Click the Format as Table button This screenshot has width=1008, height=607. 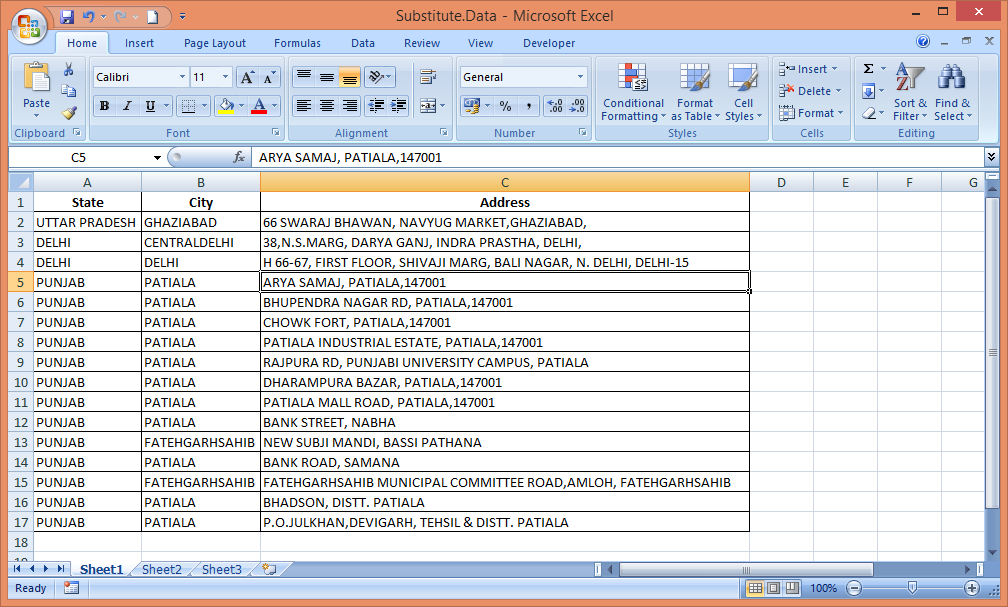[x=695, y=91]
